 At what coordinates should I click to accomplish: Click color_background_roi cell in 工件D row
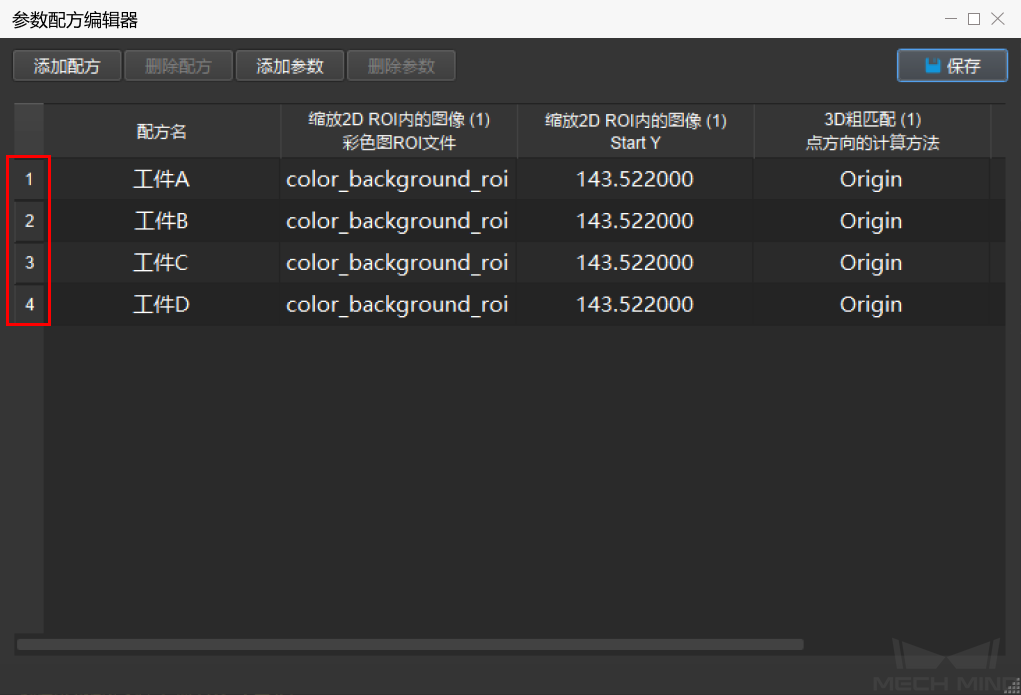click(x=398, y=304)
